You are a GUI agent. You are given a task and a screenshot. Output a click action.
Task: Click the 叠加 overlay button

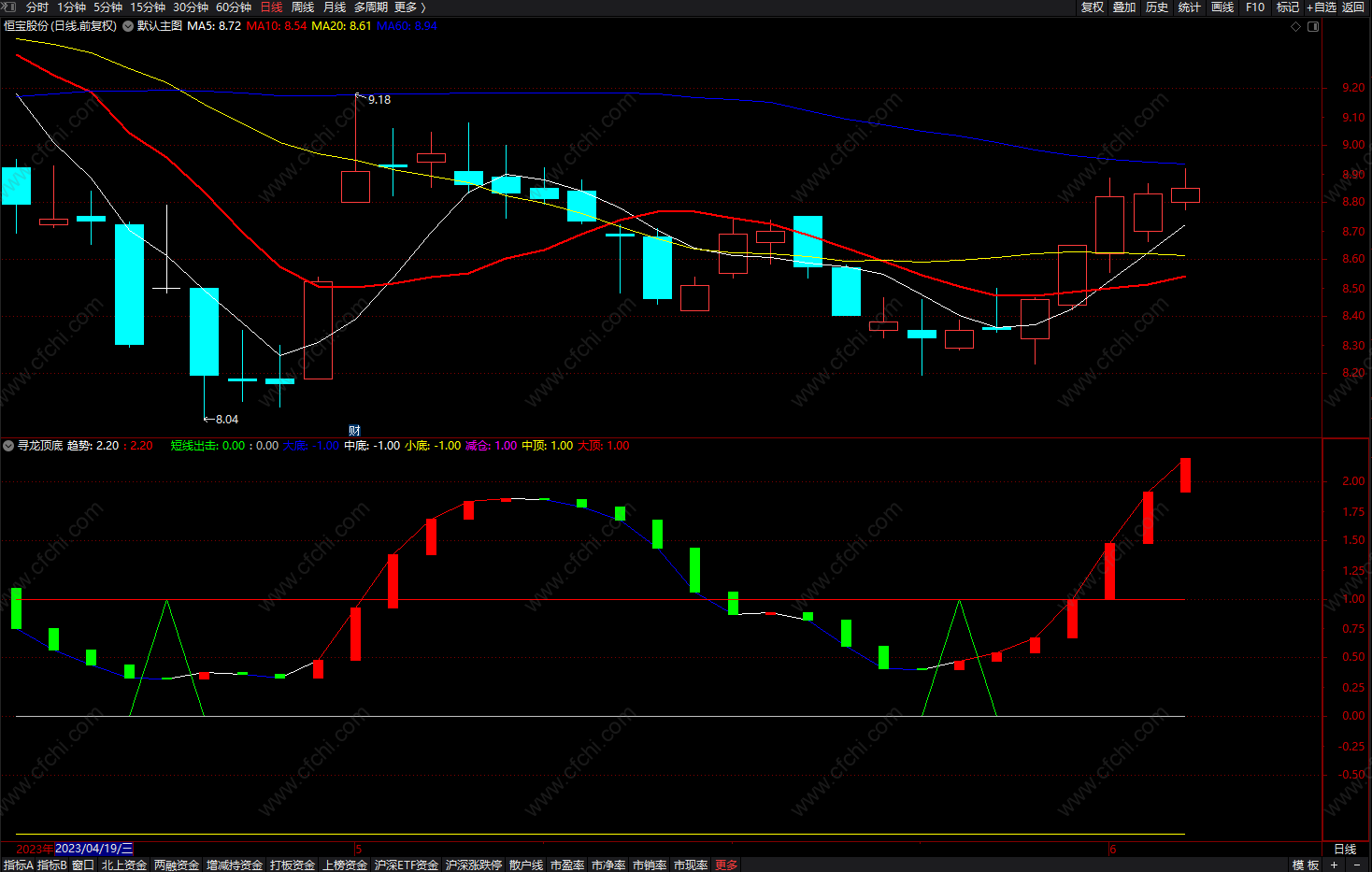(1124, 7)
